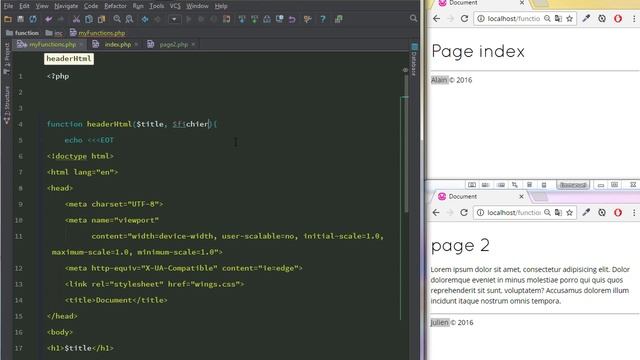Screen dimensions: 640x360
Task: Open the File menu in PhpStorm
Action: (x=8, y=6)
